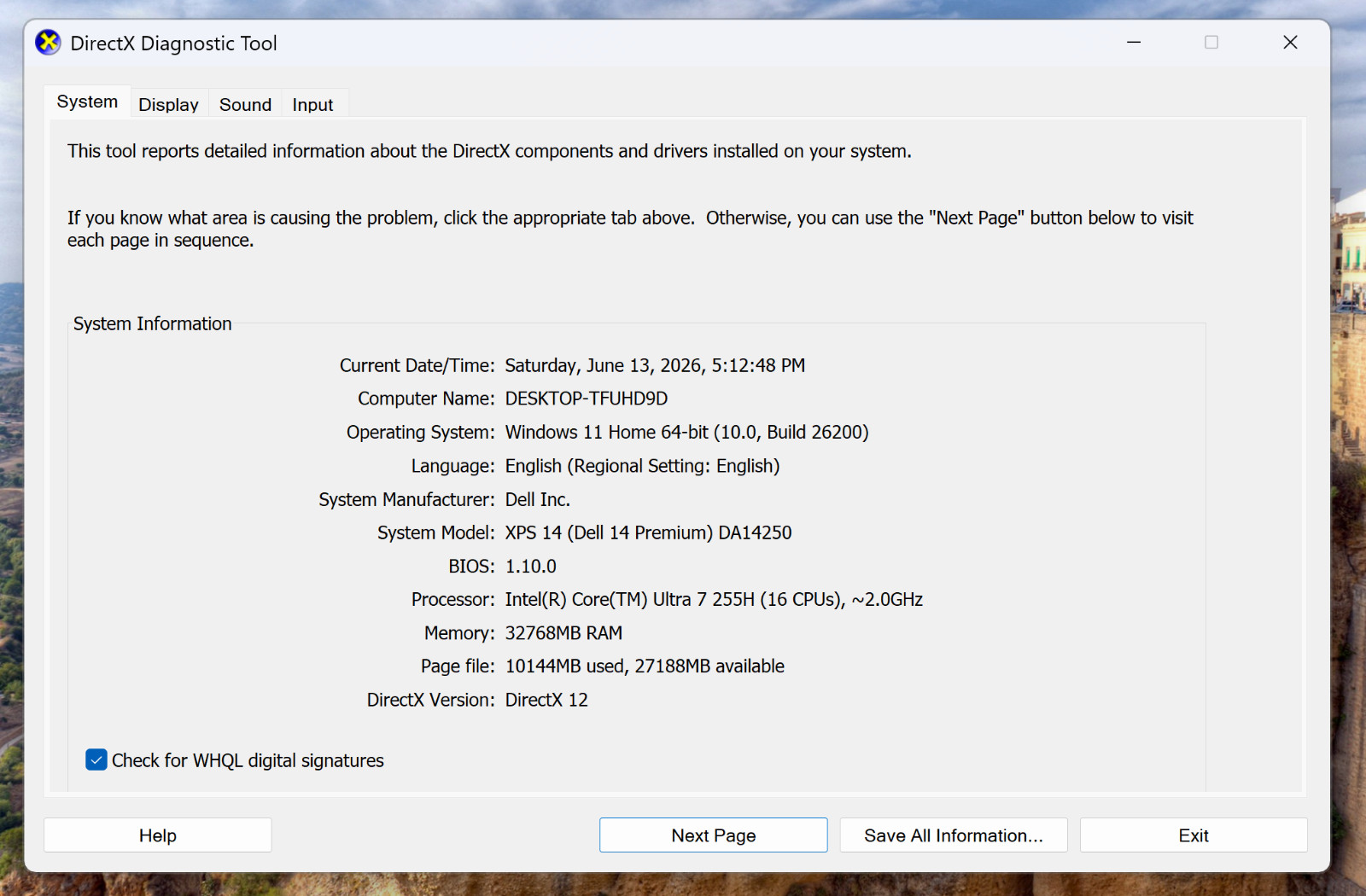Screen dimensions: 1366x896
Task: Click Windows 11 Home 64-bit value
Action: [686, 432]
